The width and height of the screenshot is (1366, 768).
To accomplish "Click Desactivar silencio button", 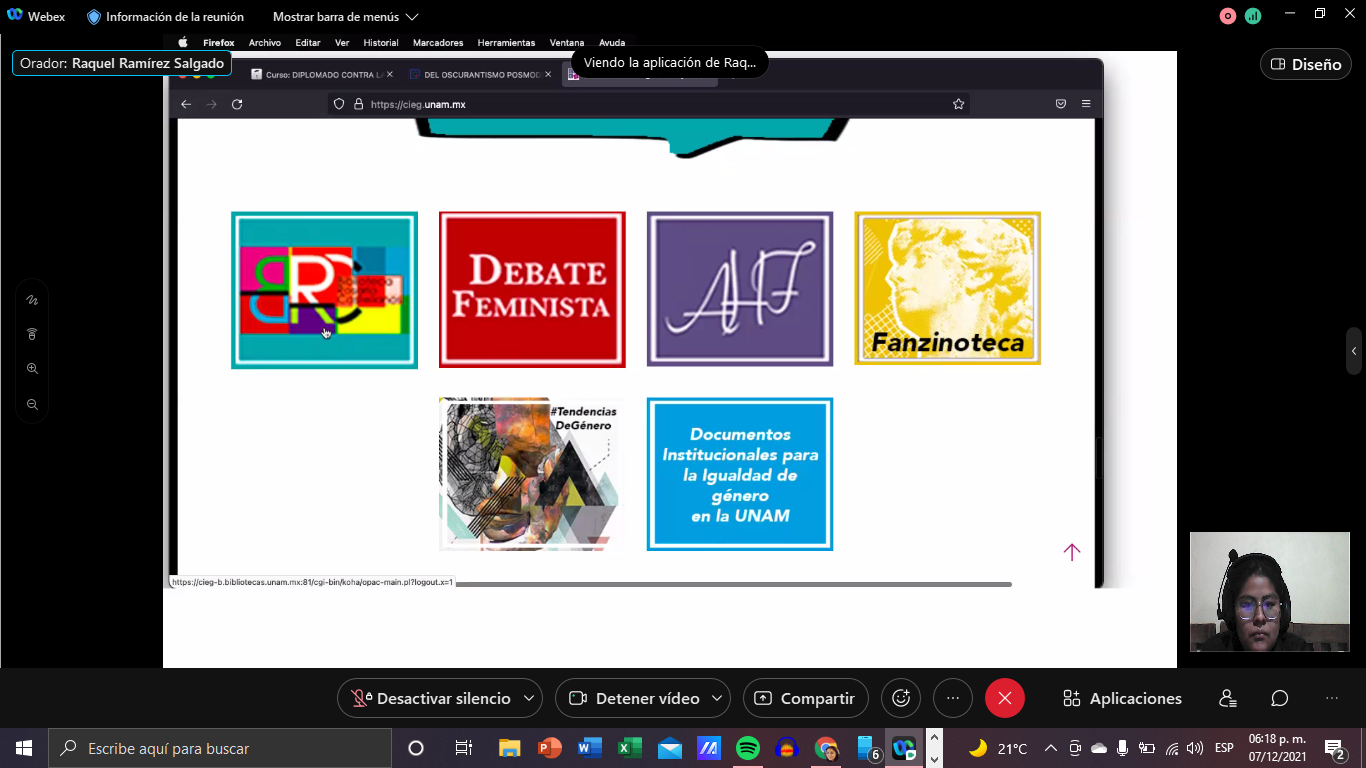I will pyautogui.click(x=431, y=698).
